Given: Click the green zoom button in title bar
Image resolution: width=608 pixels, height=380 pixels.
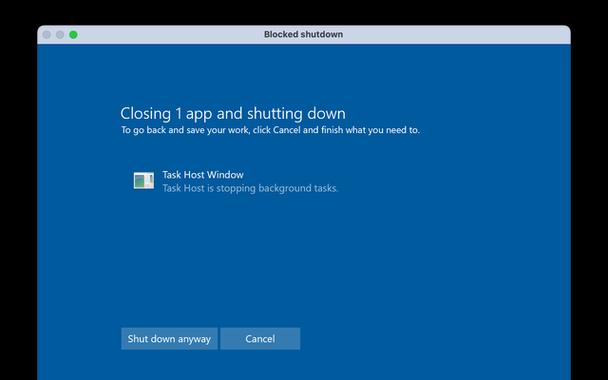Looking at the screenshot, I should pos(73,35).
